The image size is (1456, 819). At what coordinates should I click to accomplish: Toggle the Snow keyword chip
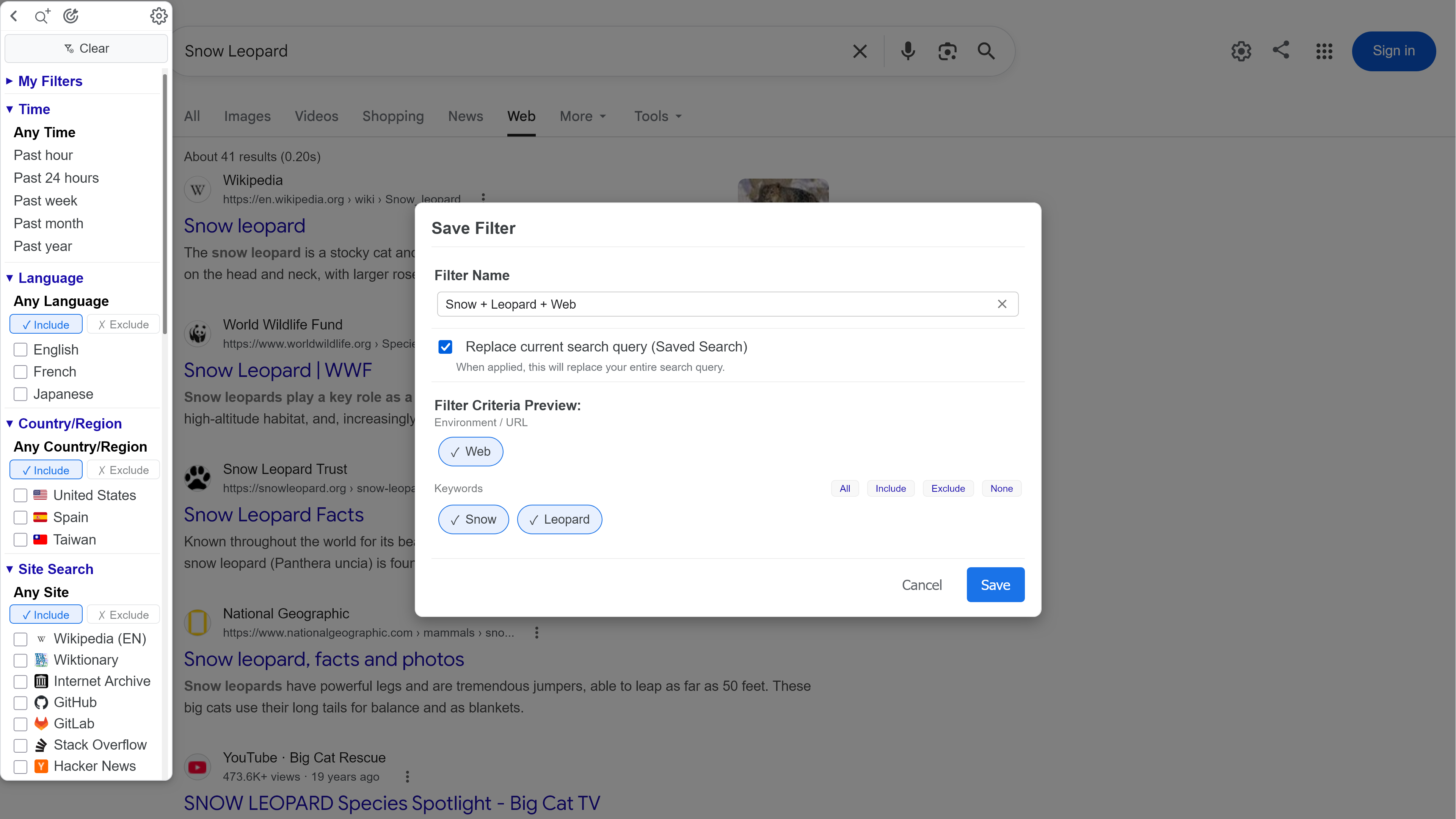point(473,519)
